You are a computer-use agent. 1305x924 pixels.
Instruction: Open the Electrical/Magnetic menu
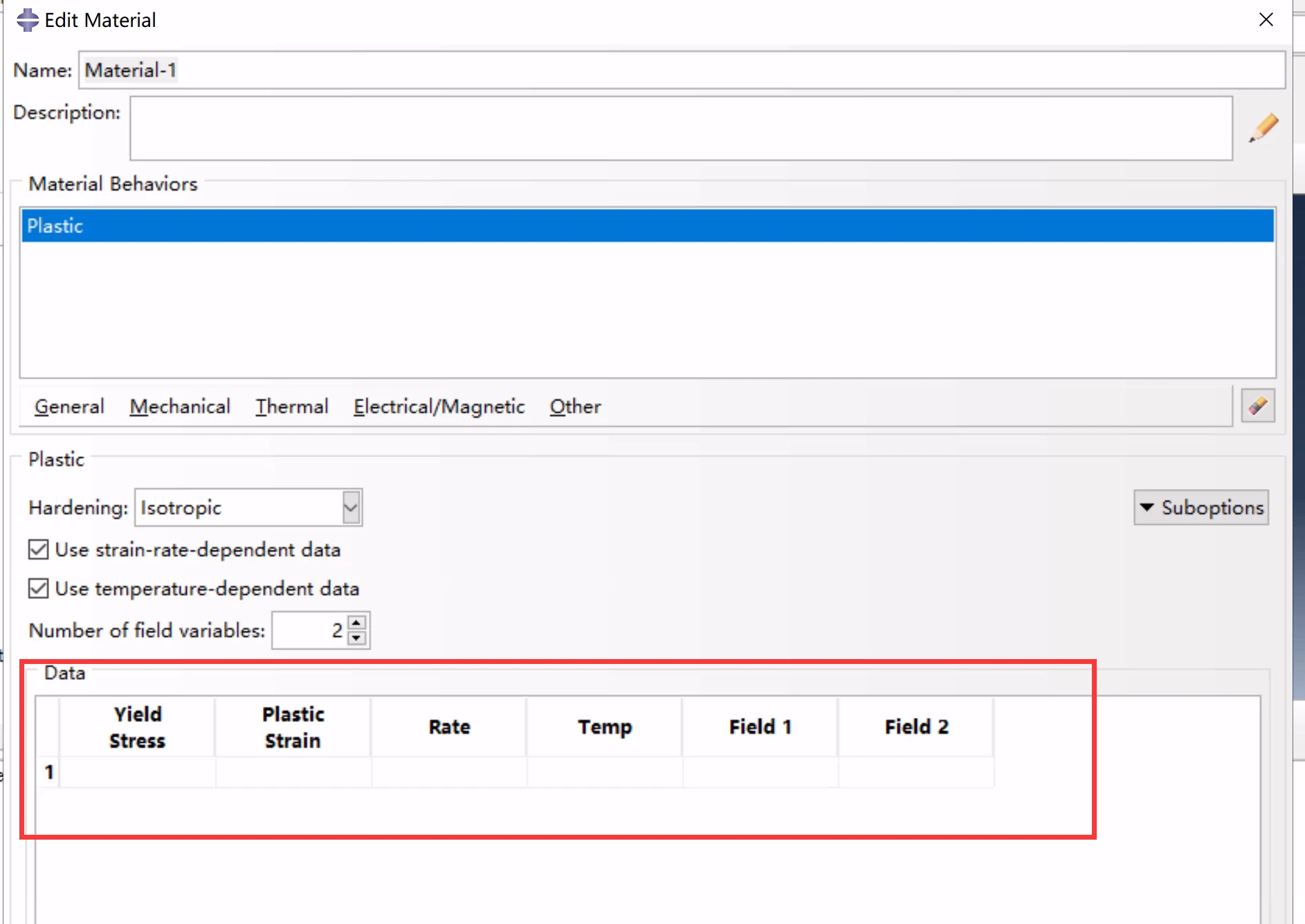tap(439, 407)
